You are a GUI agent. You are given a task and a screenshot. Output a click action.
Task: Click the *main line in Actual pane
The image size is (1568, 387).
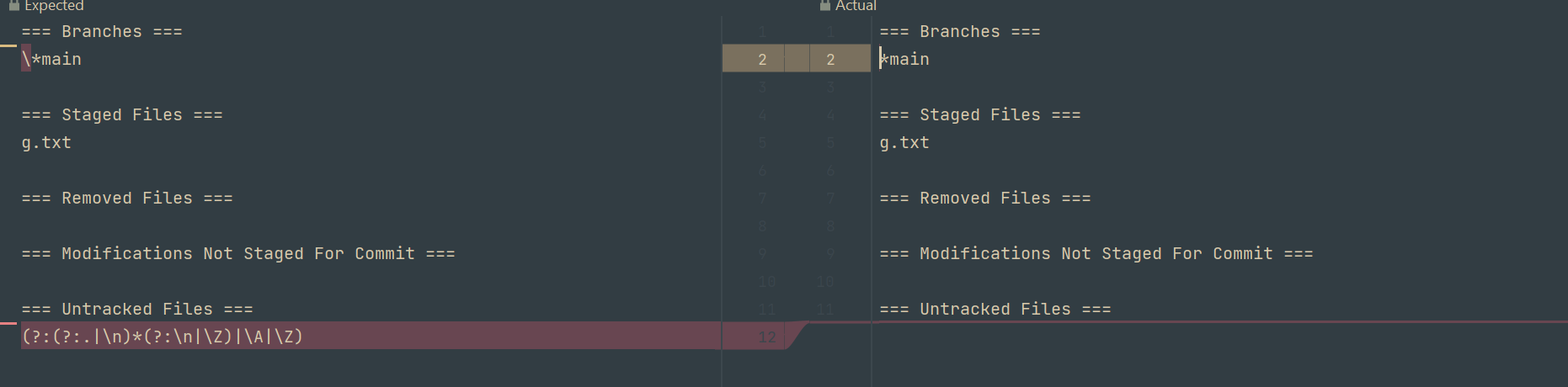[905, 59]
